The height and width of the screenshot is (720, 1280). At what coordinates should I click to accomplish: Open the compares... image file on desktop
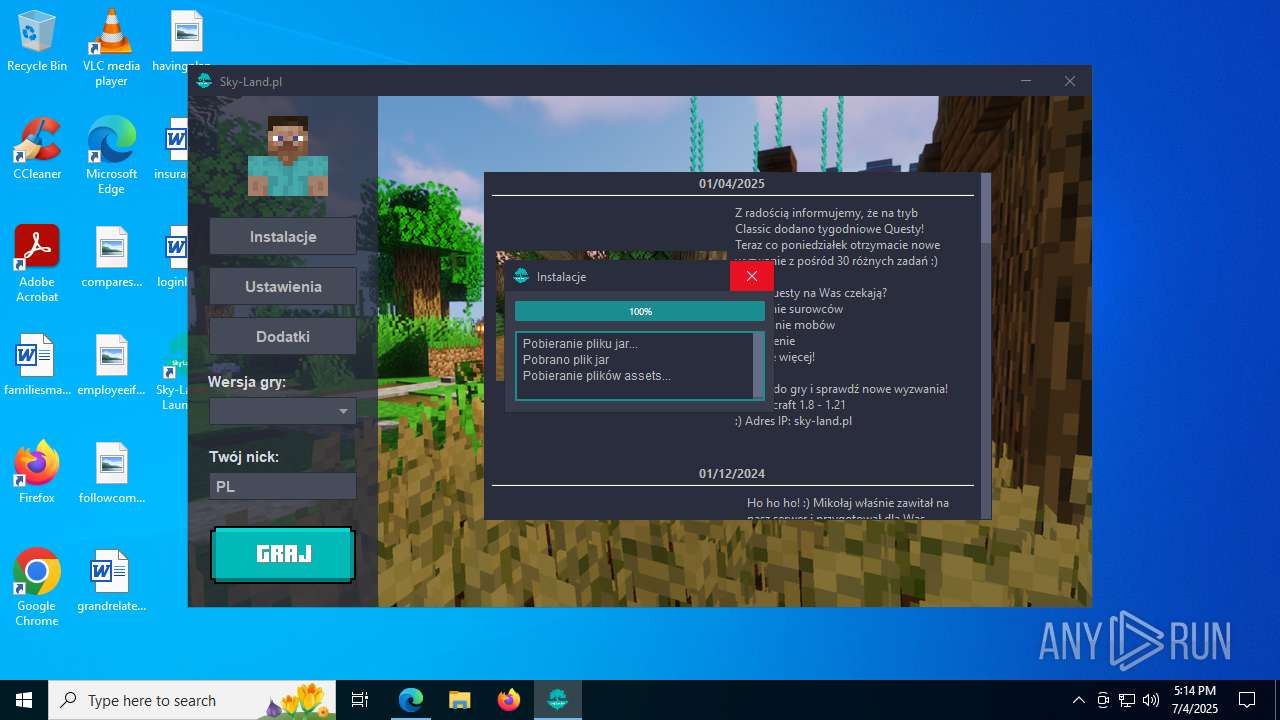111,257
